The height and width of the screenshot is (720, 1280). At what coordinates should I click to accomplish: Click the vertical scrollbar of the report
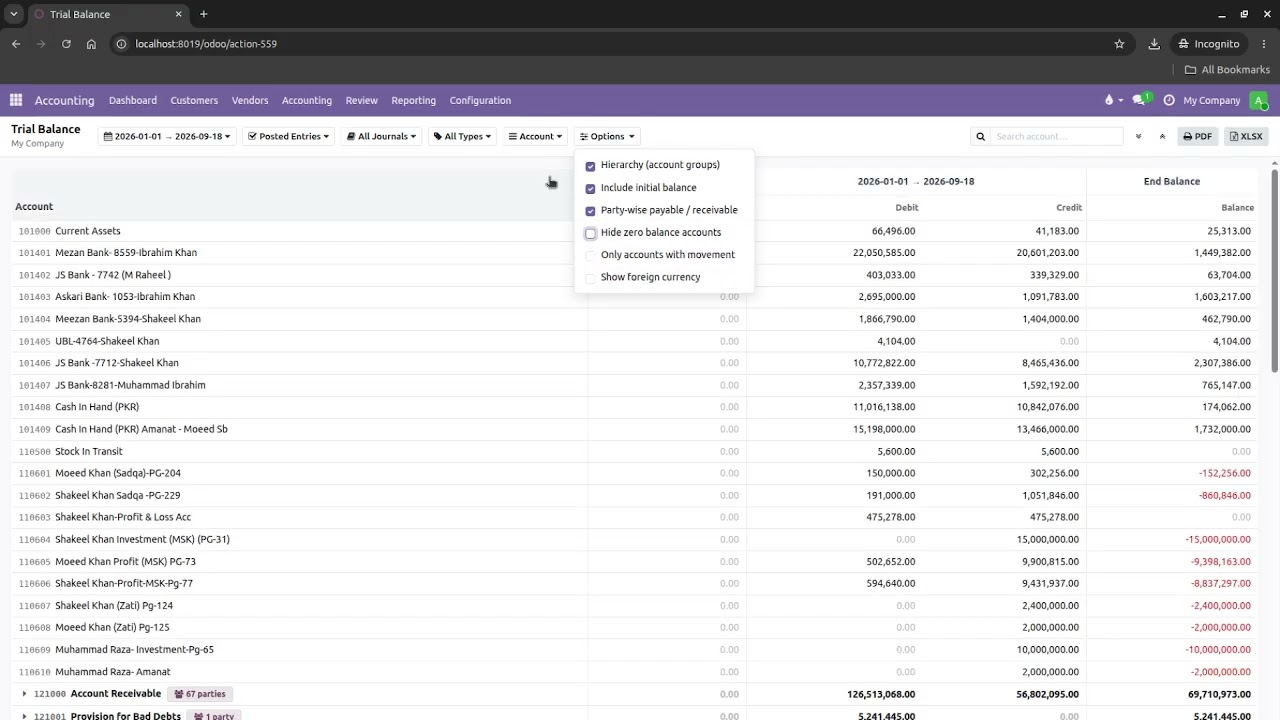click(1274, 270)
